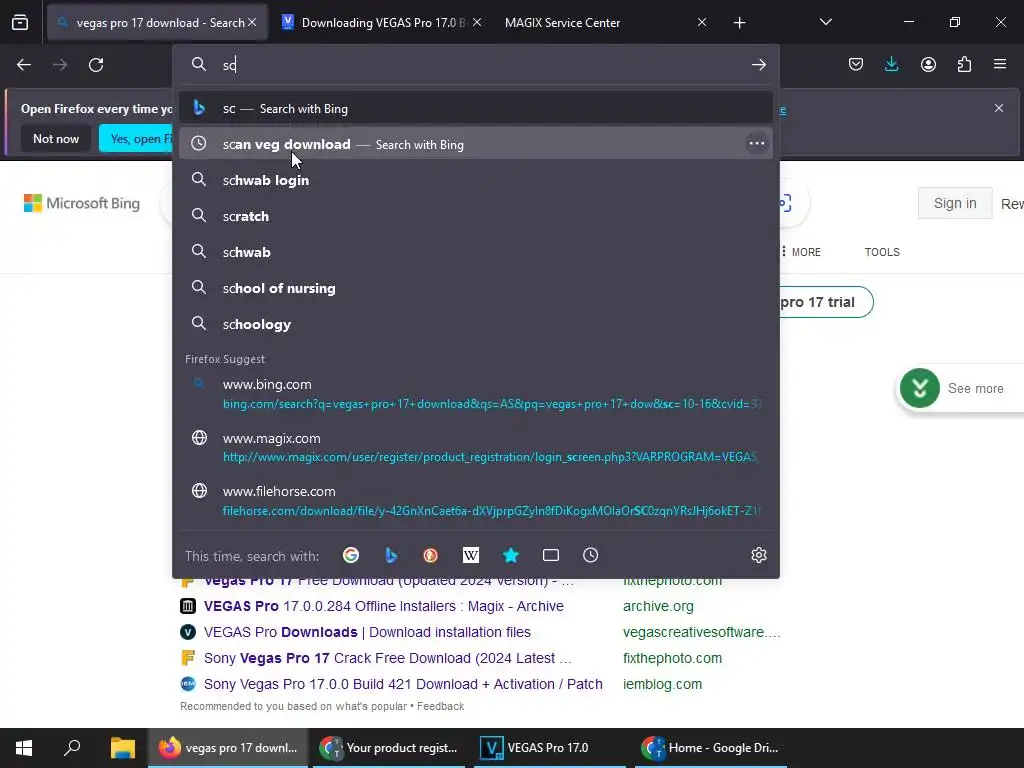Switch to Downloading VEGAS Pro 17.0 tab
The height and width of the screenshot is (768, 1024).
(382, 23)
